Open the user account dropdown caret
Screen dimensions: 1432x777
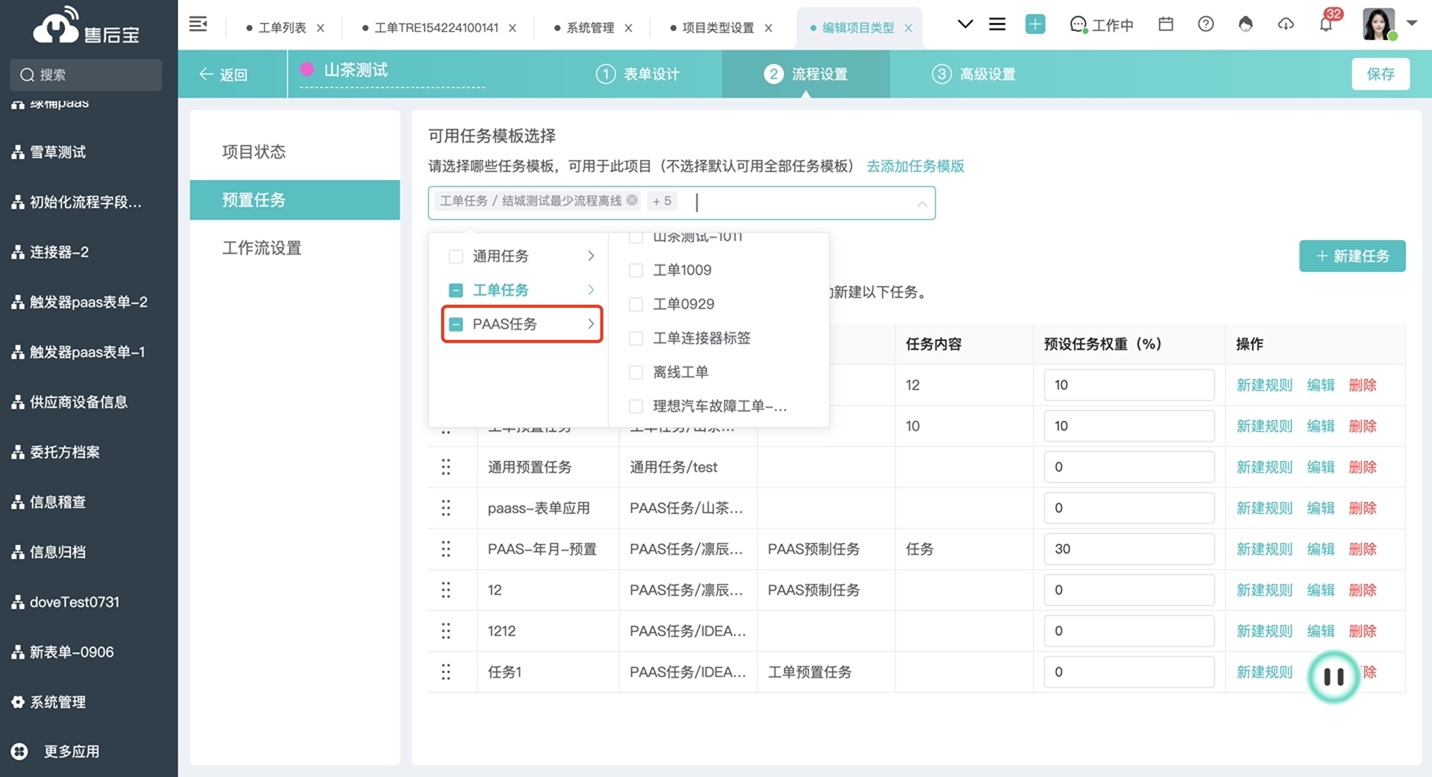[1411, 23]
